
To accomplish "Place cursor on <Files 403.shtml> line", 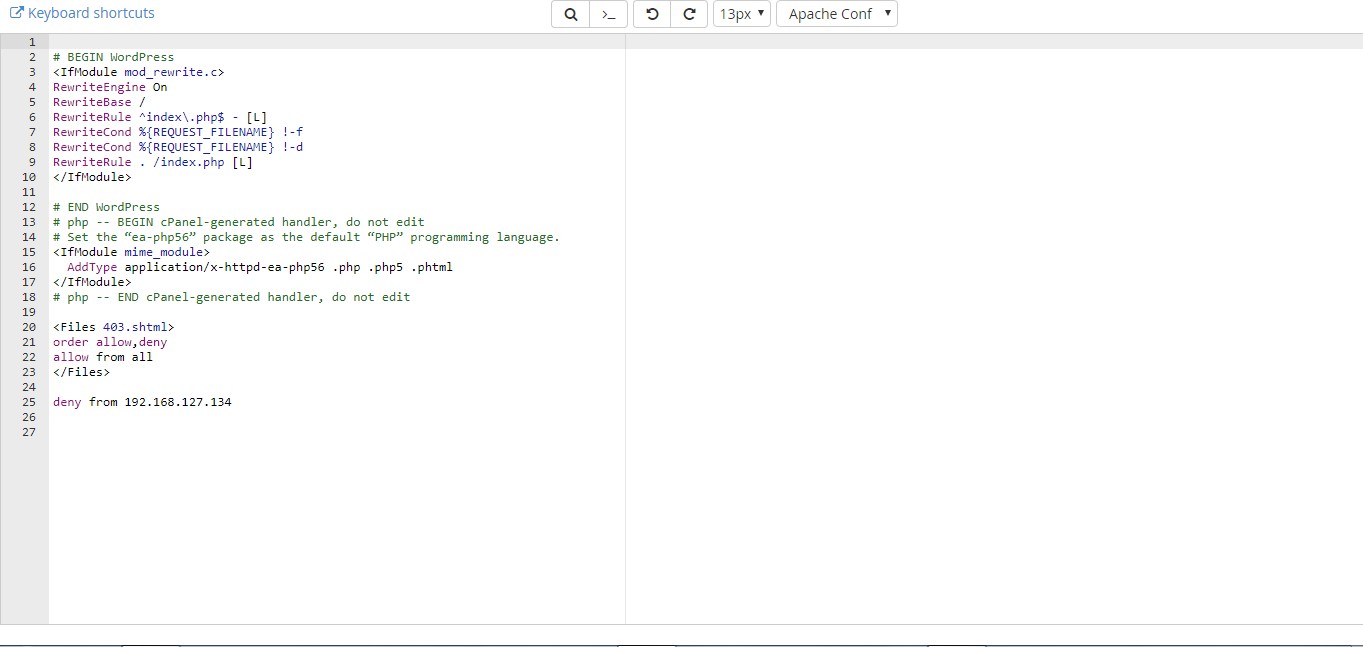I will 113,327.
